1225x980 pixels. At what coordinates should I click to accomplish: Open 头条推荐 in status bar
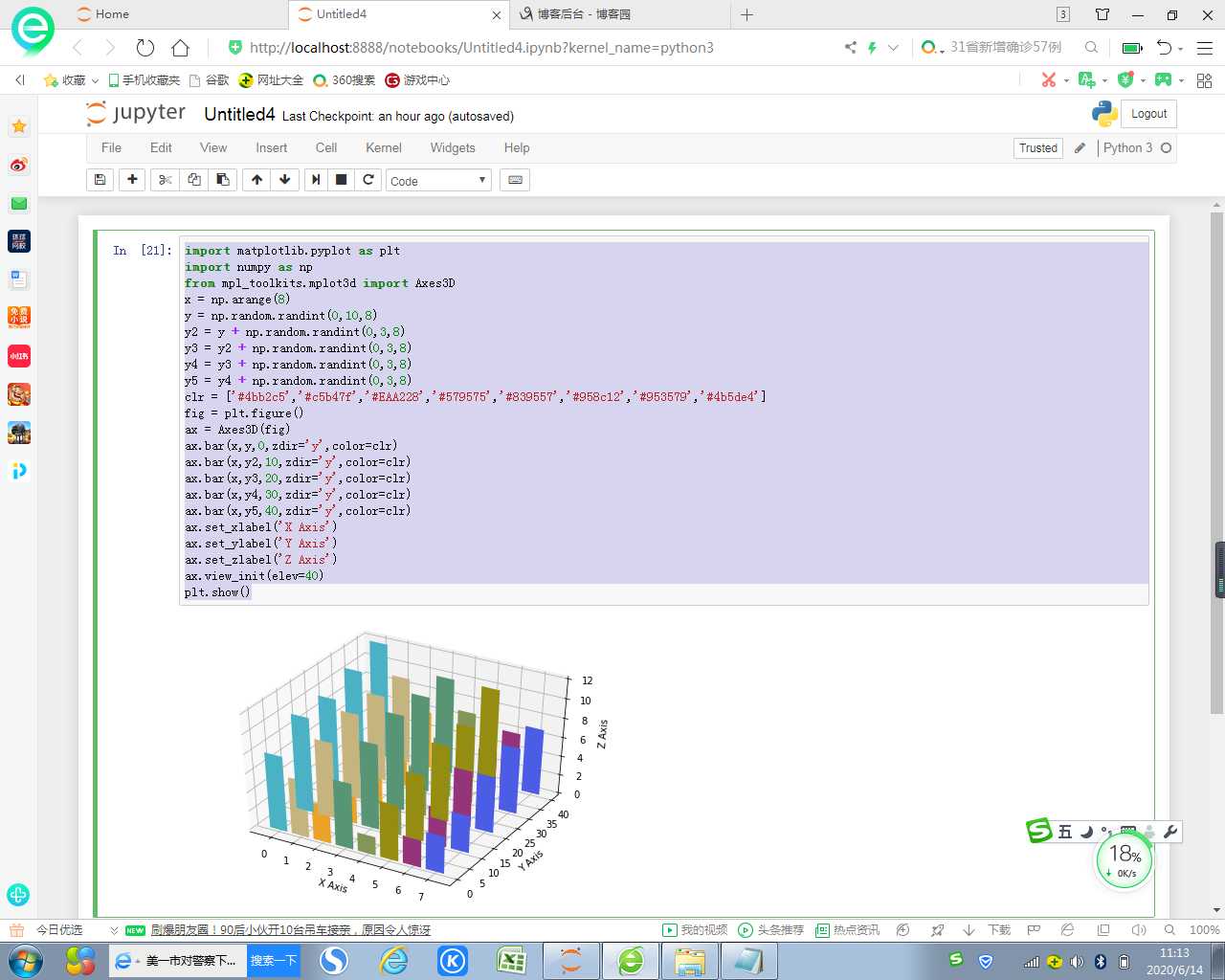pyautogui.click(x=771, y=930)
